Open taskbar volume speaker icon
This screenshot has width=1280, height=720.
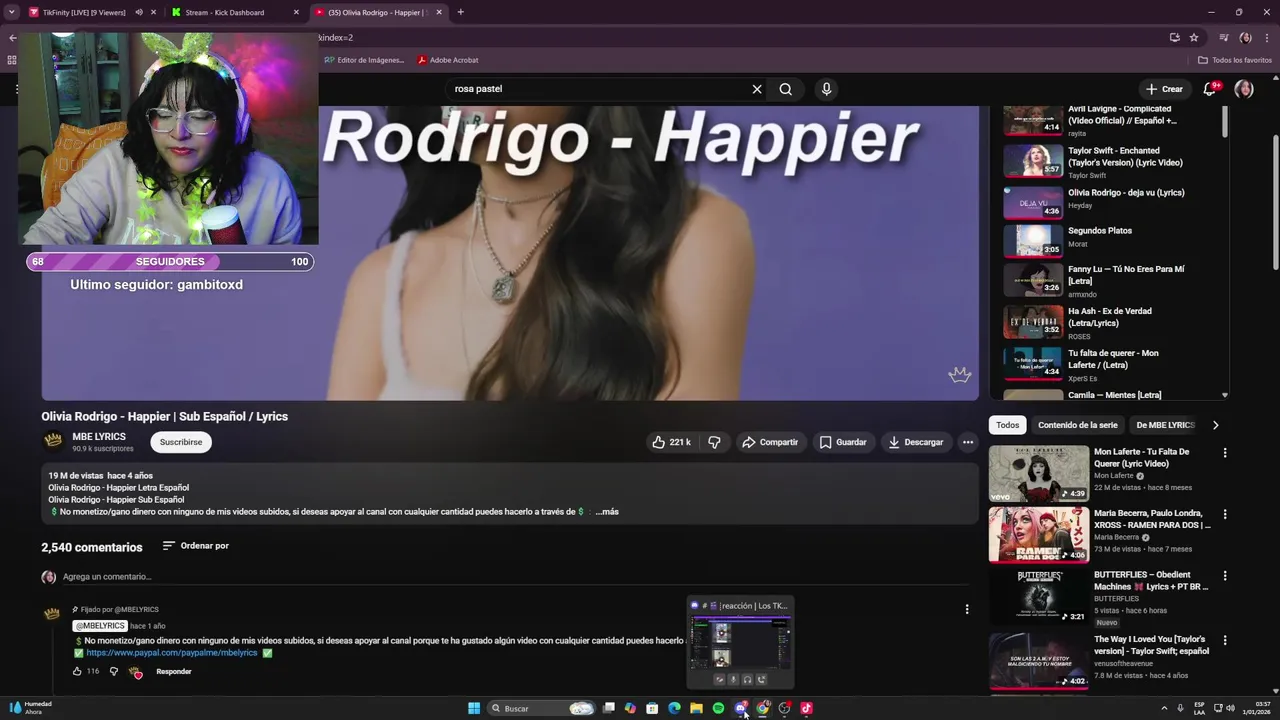pyautogui.click(x=1230, y=708)
